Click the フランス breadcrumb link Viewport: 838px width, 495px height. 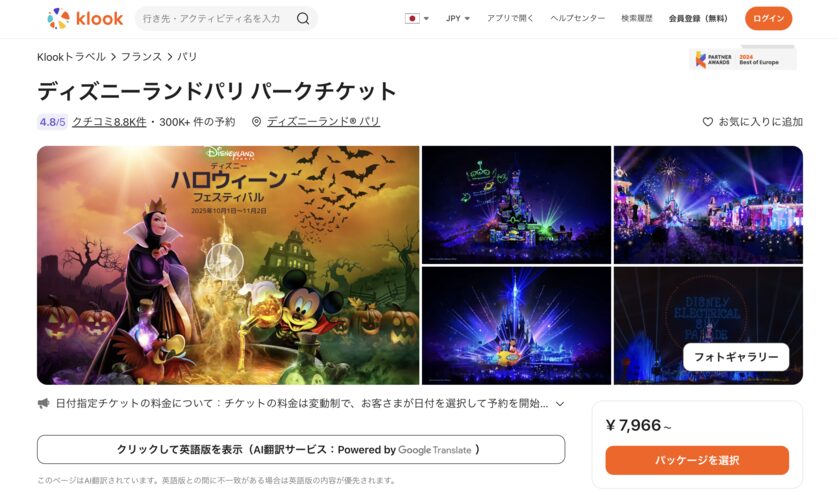click(x=141, y=57)
